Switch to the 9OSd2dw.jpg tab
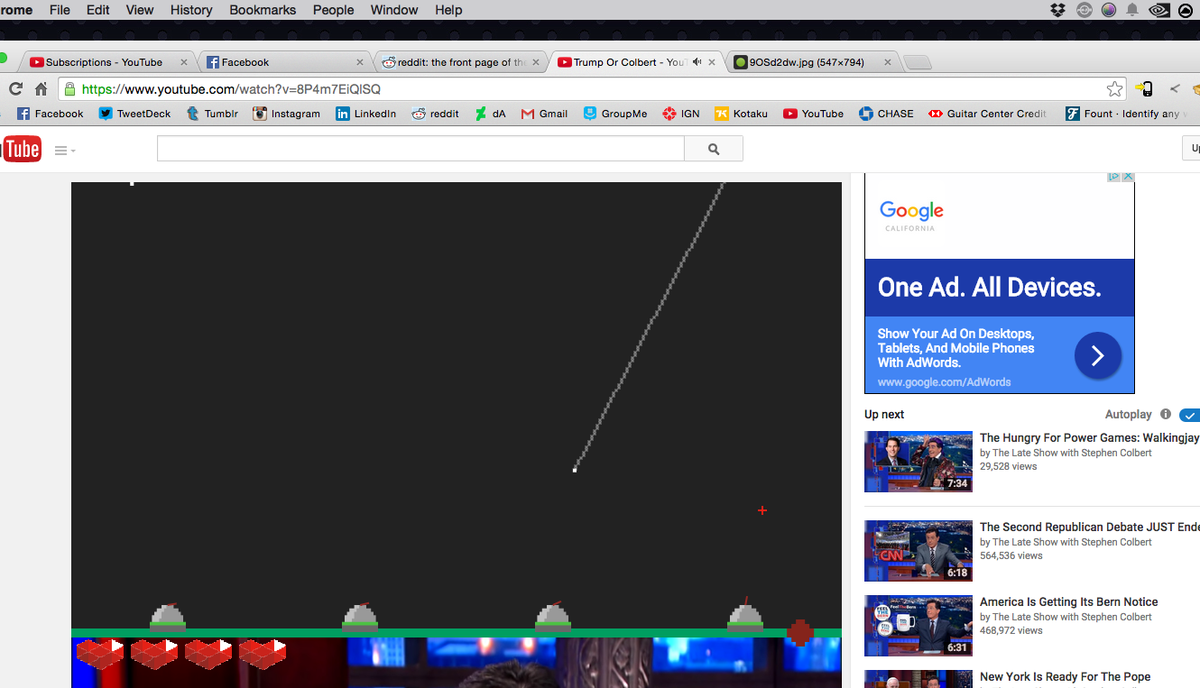Screen dimensions: 1200x688 (813, 62)
